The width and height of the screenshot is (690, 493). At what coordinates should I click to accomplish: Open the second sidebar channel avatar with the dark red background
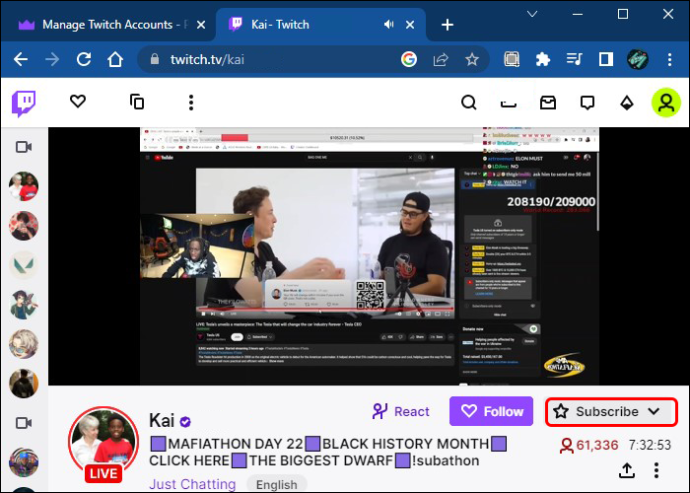click(x=24, y=226)
